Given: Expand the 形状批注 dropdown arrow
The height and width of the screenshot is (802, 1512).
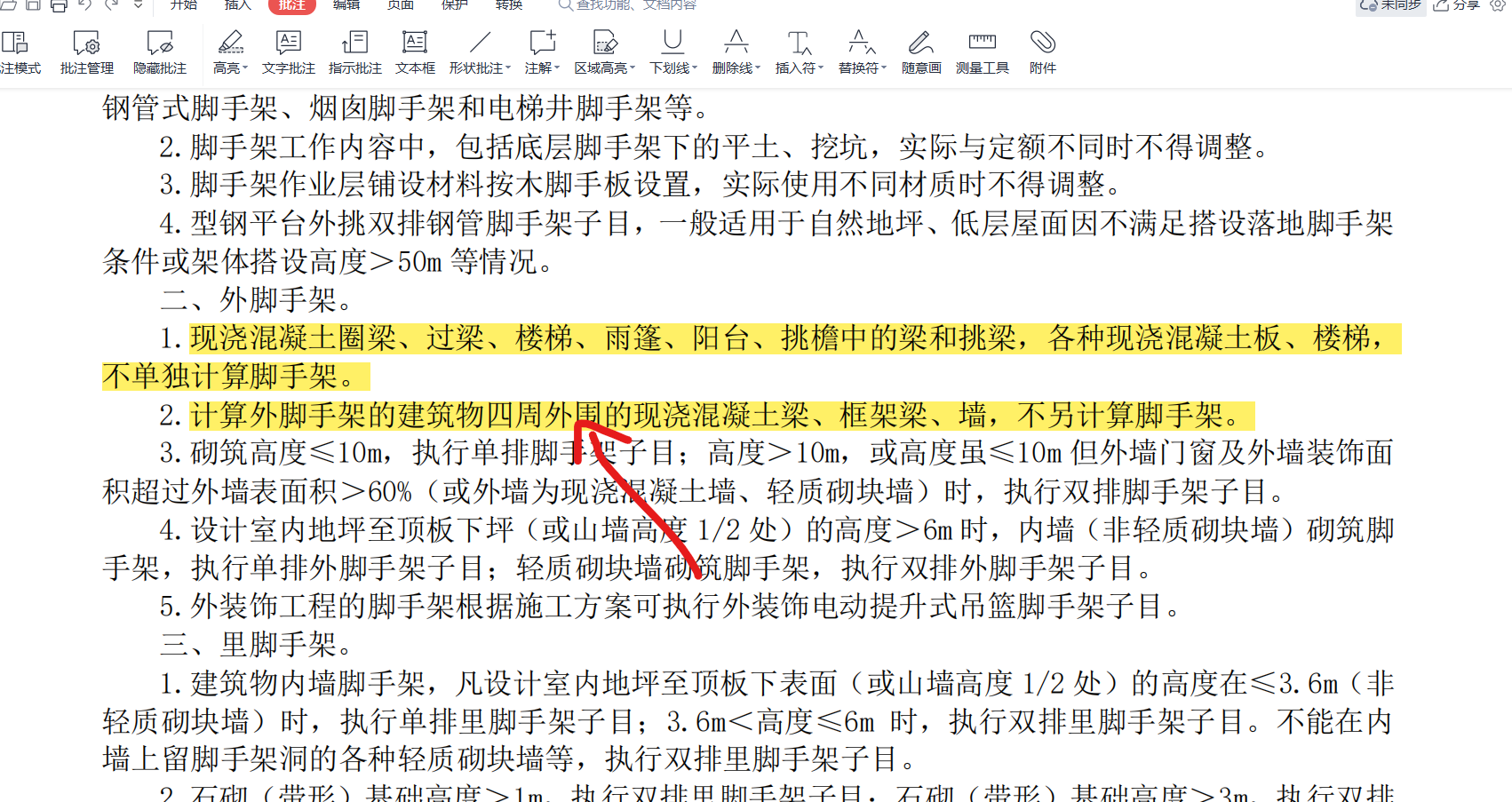Looking at the screenshot, I should [508, 68].
